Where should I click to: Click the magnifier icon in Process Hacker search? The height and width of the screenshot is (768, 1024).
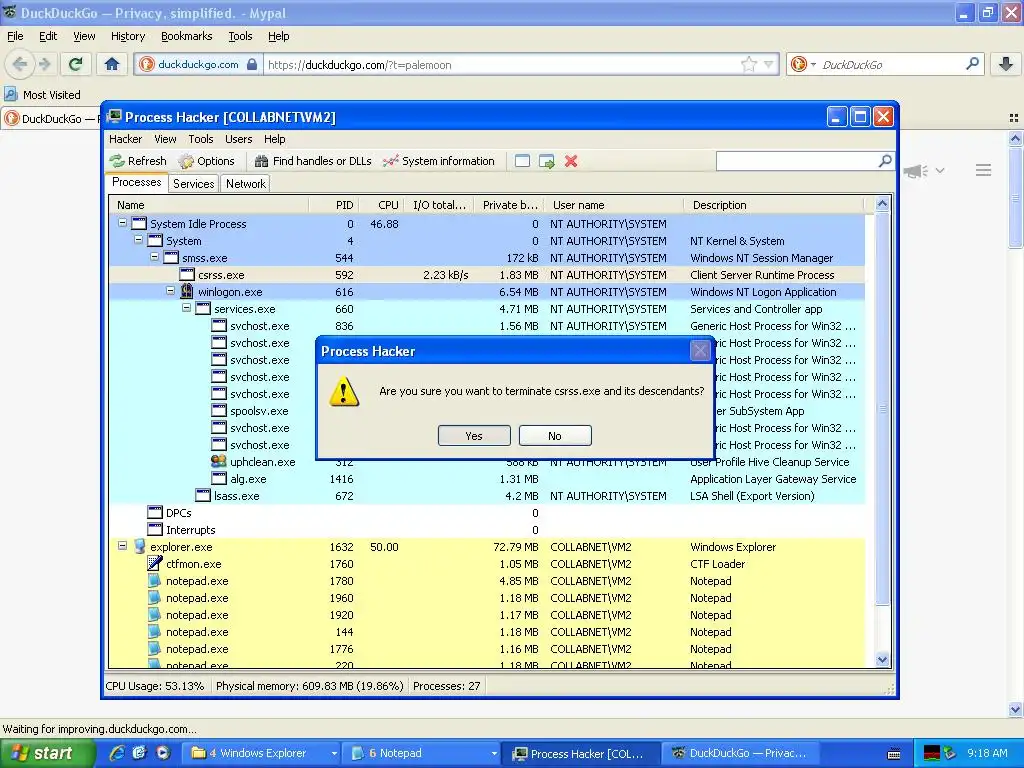(x=885, y=161)
